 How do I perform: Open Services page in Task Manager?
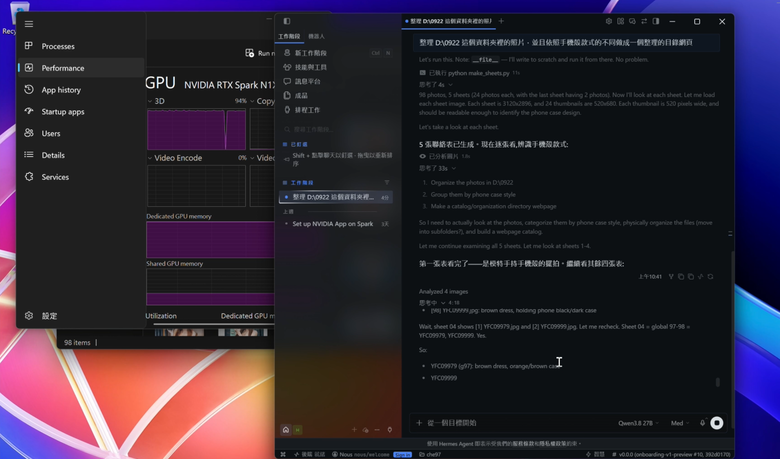tap(81, 177)
